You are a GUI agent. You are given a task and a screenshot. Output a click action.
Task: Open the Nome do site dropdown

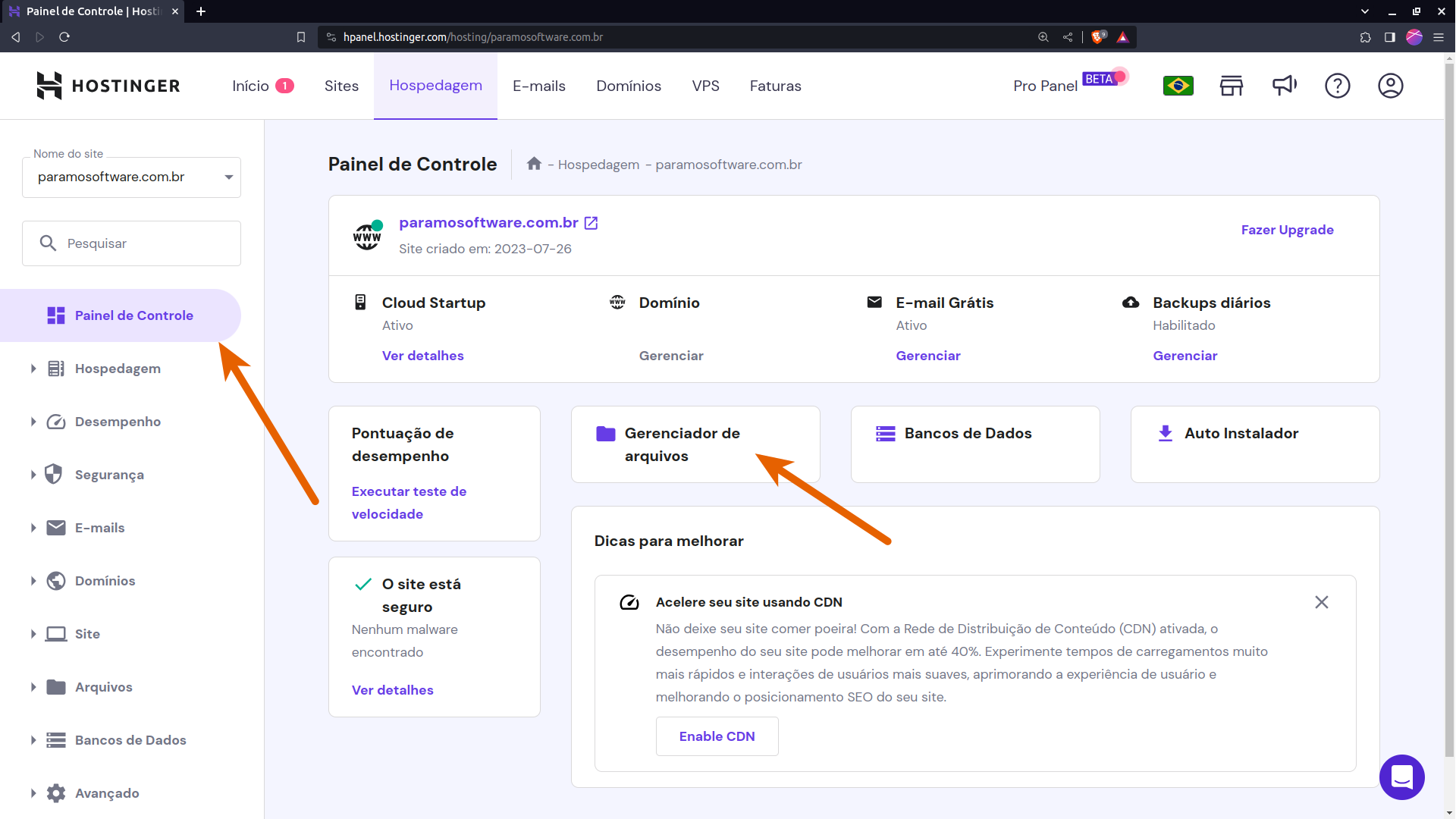131,177
